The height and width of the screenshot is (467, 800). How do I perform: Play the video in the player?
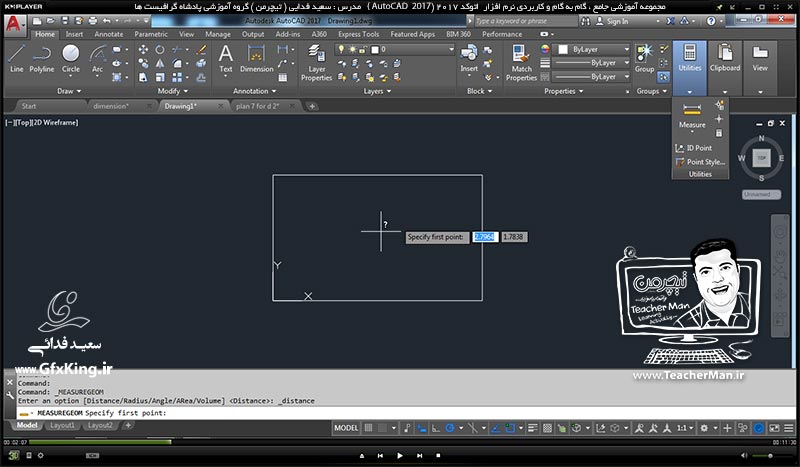pyautogui.click(x=399, y=455)
